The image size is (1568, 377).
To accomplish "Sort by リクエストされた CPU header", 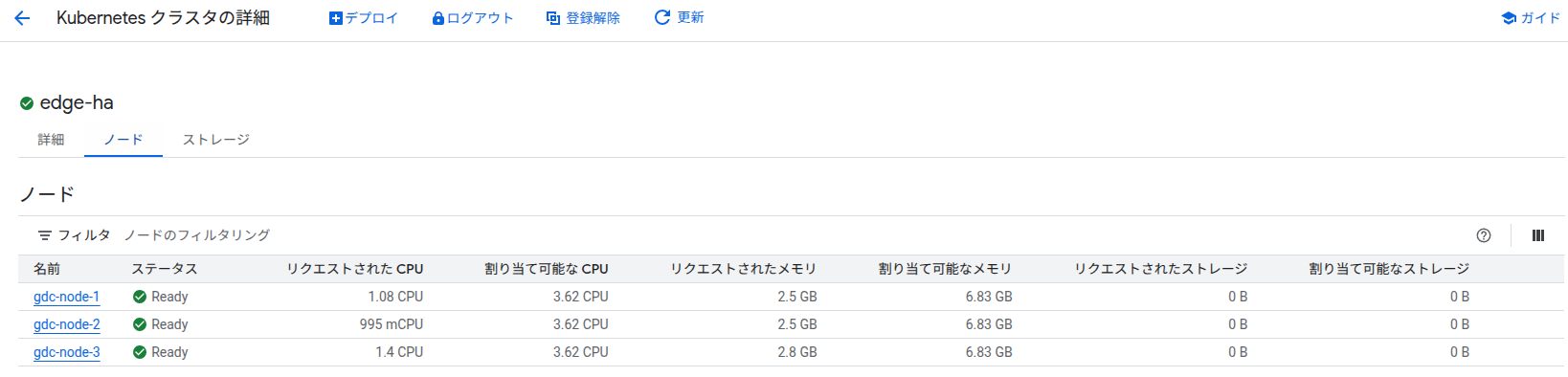I will pyautogui.click(x=354, y=269).
